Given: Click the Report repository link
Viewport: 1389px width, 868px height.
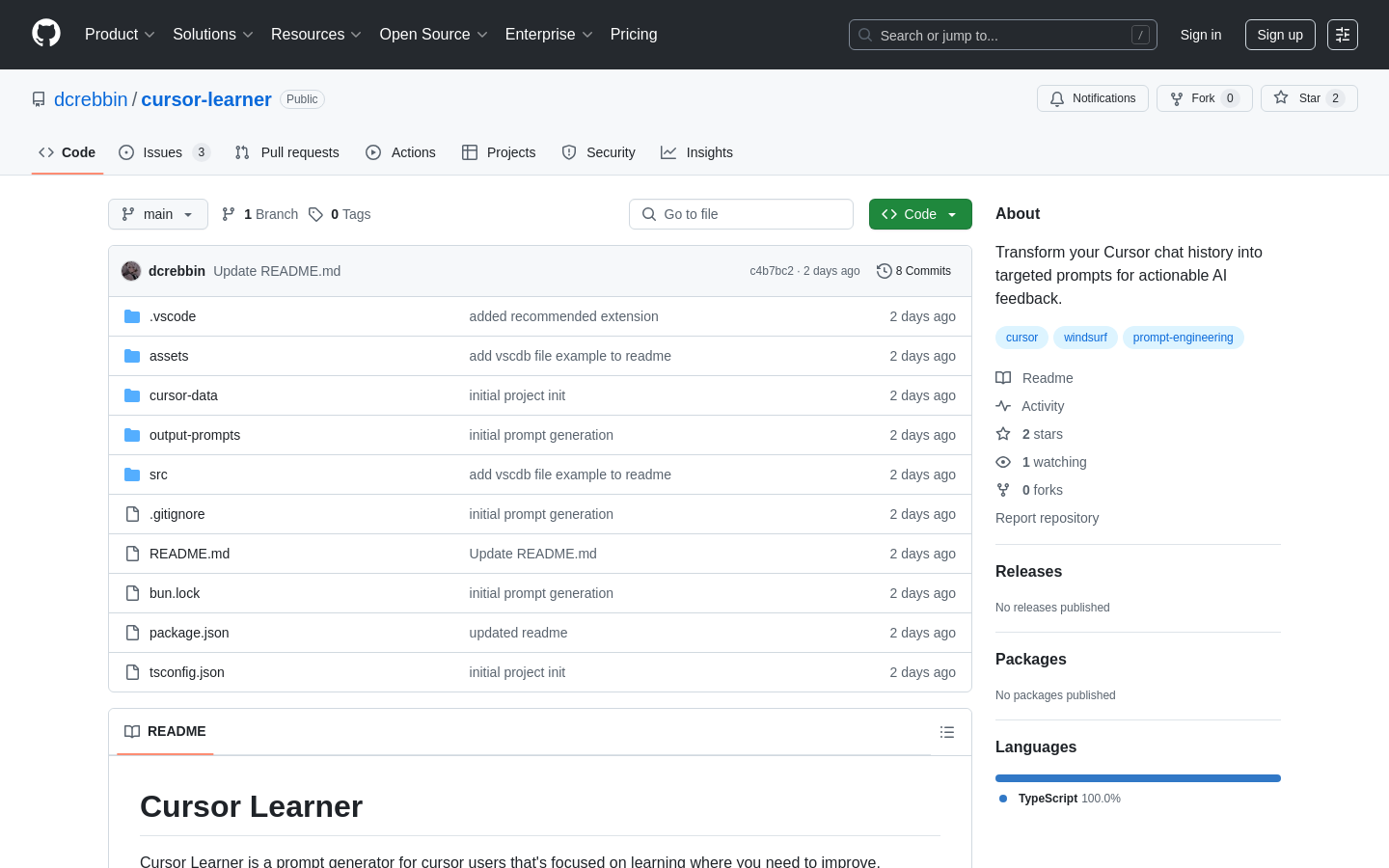Looking at the screenshot, I should click(1047, 518).
